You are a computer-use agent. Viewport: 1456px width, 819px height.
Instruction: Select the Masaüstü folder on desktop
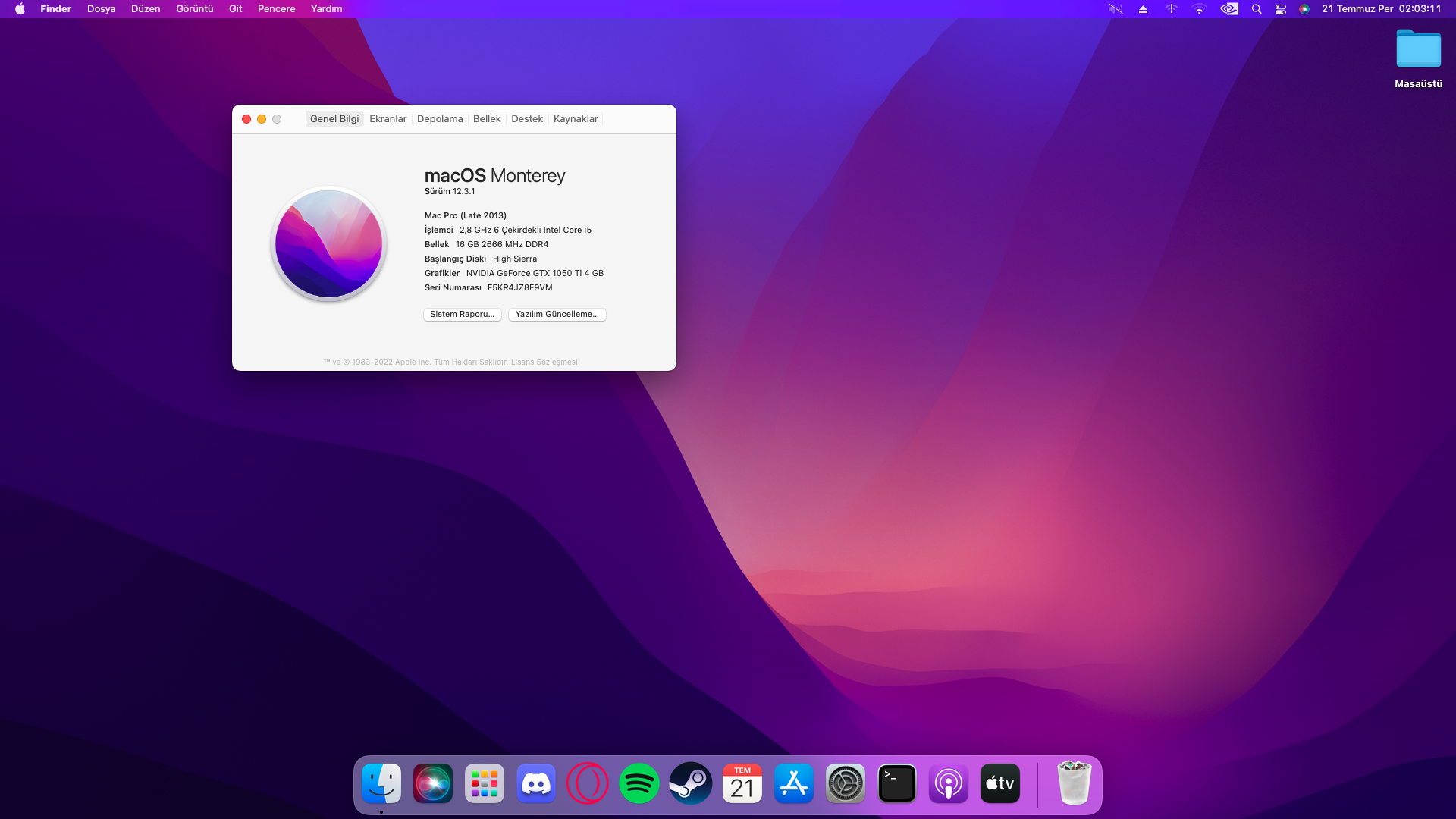pos(1418,50)
